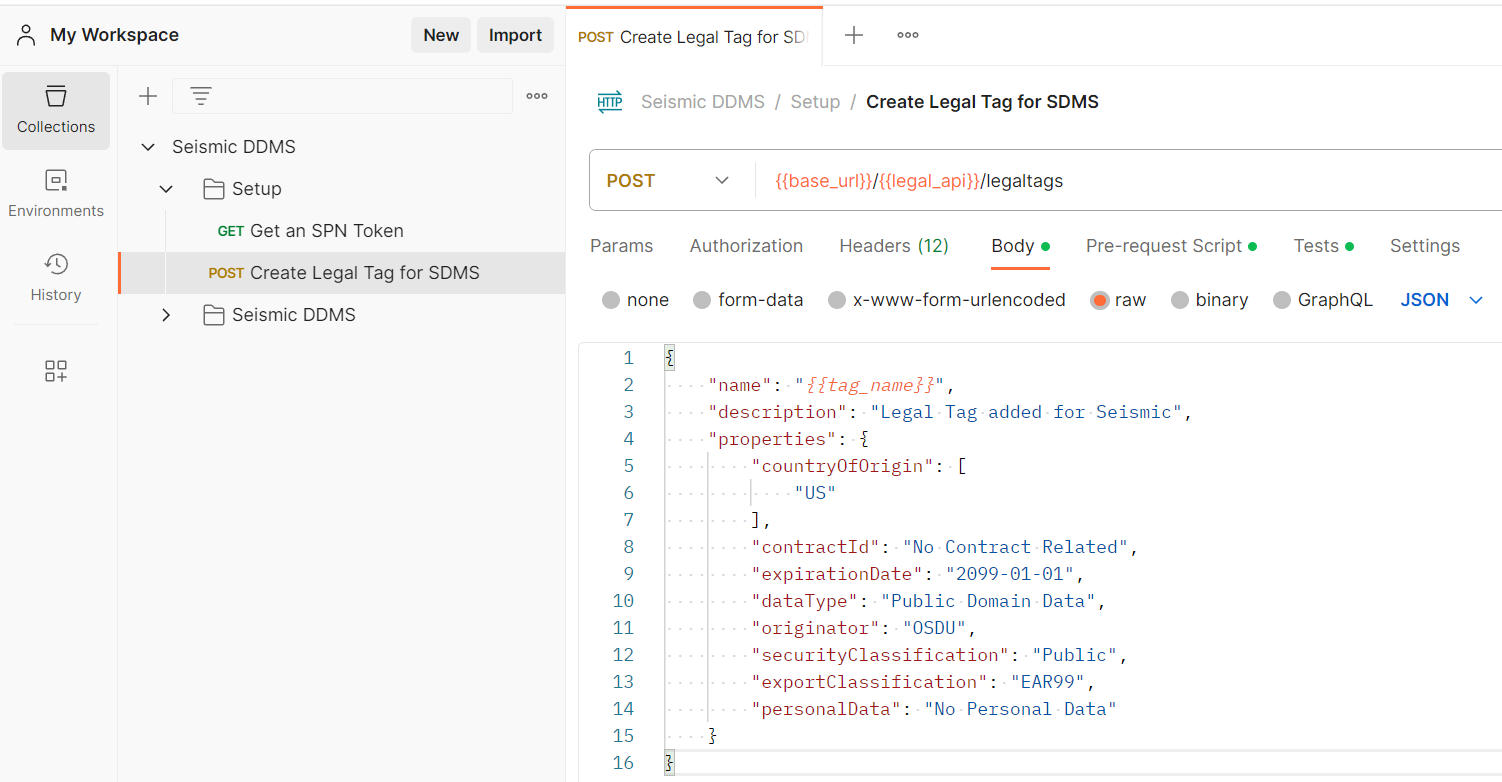Click the My Workspace label
This screenshot has height=782, width=1502.
point(114,35)
